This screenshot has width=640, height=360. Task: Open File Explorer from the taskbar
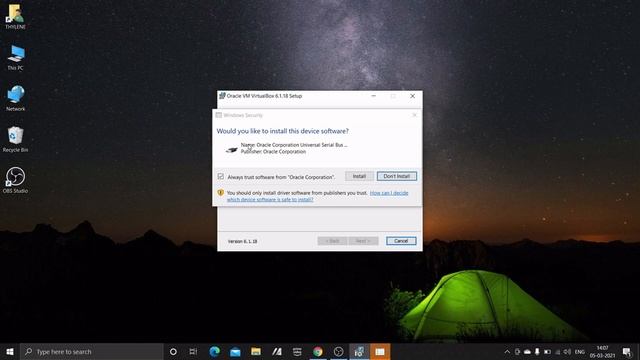coord(256,351)
